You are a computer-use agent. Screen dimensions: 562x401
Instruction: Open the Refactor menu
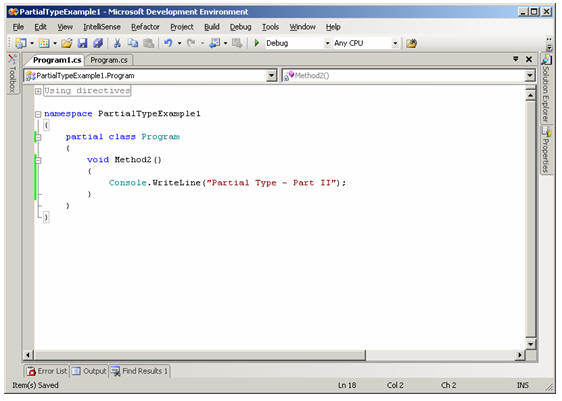[x=145, y=27]
